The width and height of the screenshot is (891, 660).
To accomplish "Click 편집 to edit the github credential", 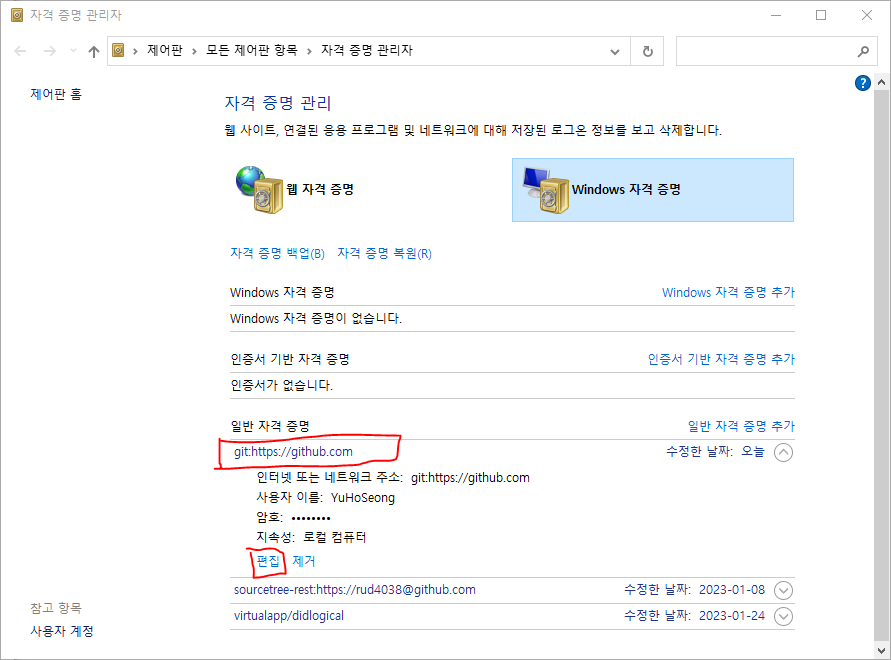I will tap(268, 561).
